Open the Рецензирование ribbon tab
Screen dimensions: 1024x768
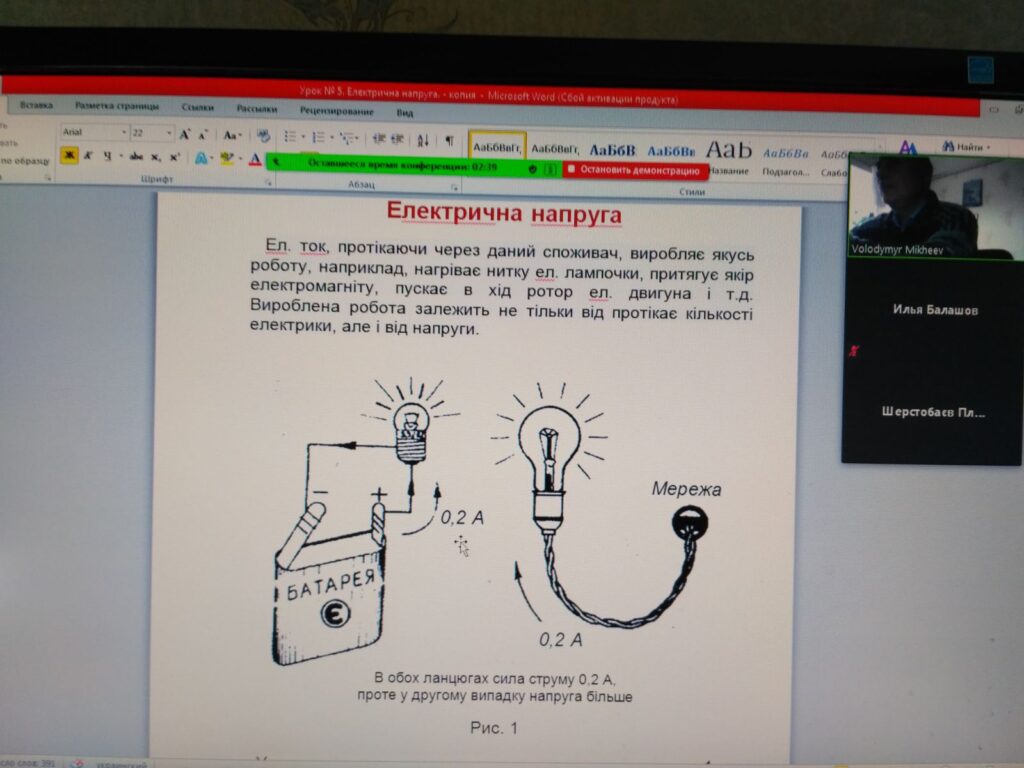(336, 111)
